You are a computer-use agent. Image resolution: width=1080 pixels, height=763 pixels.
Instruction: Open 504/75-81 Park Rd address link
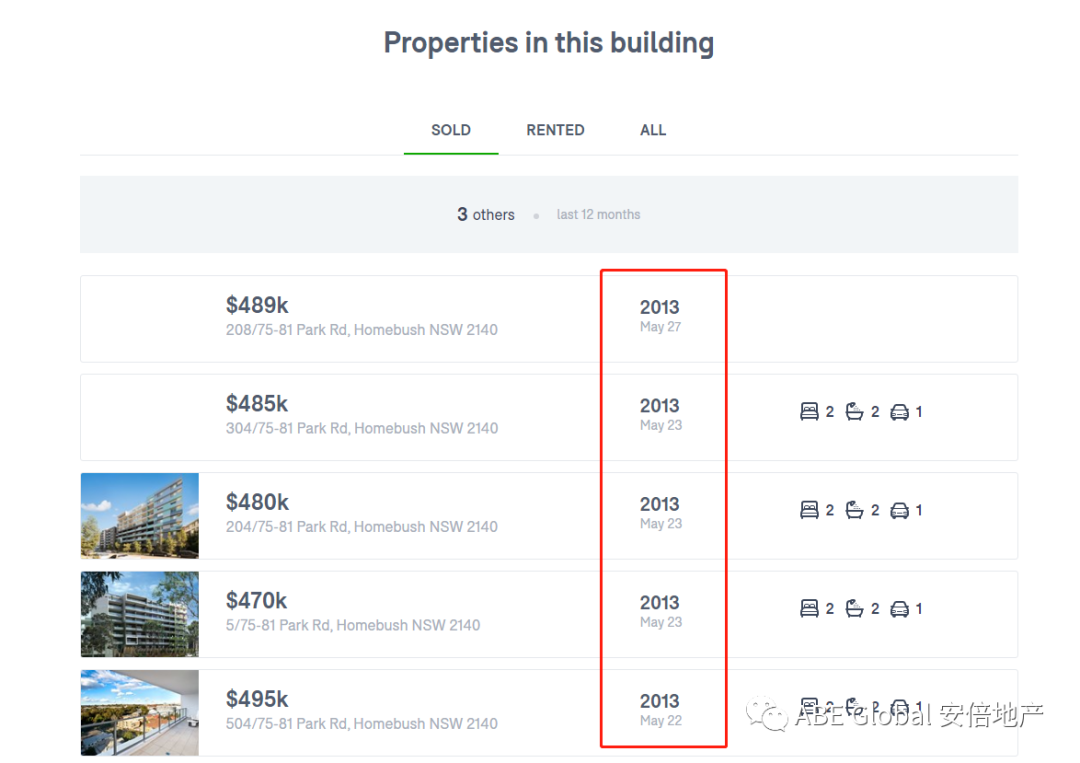click(x=361, y=724)
